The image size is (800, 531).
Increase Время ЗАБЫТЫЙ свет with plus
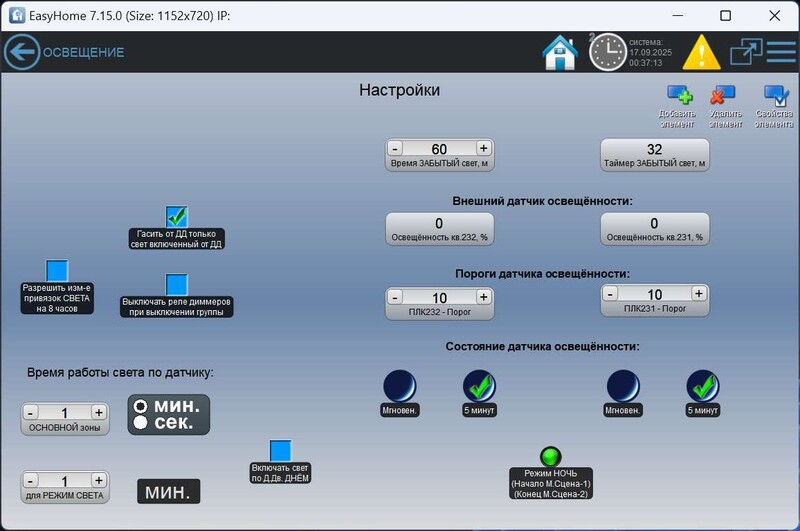[x=483, y=149]
